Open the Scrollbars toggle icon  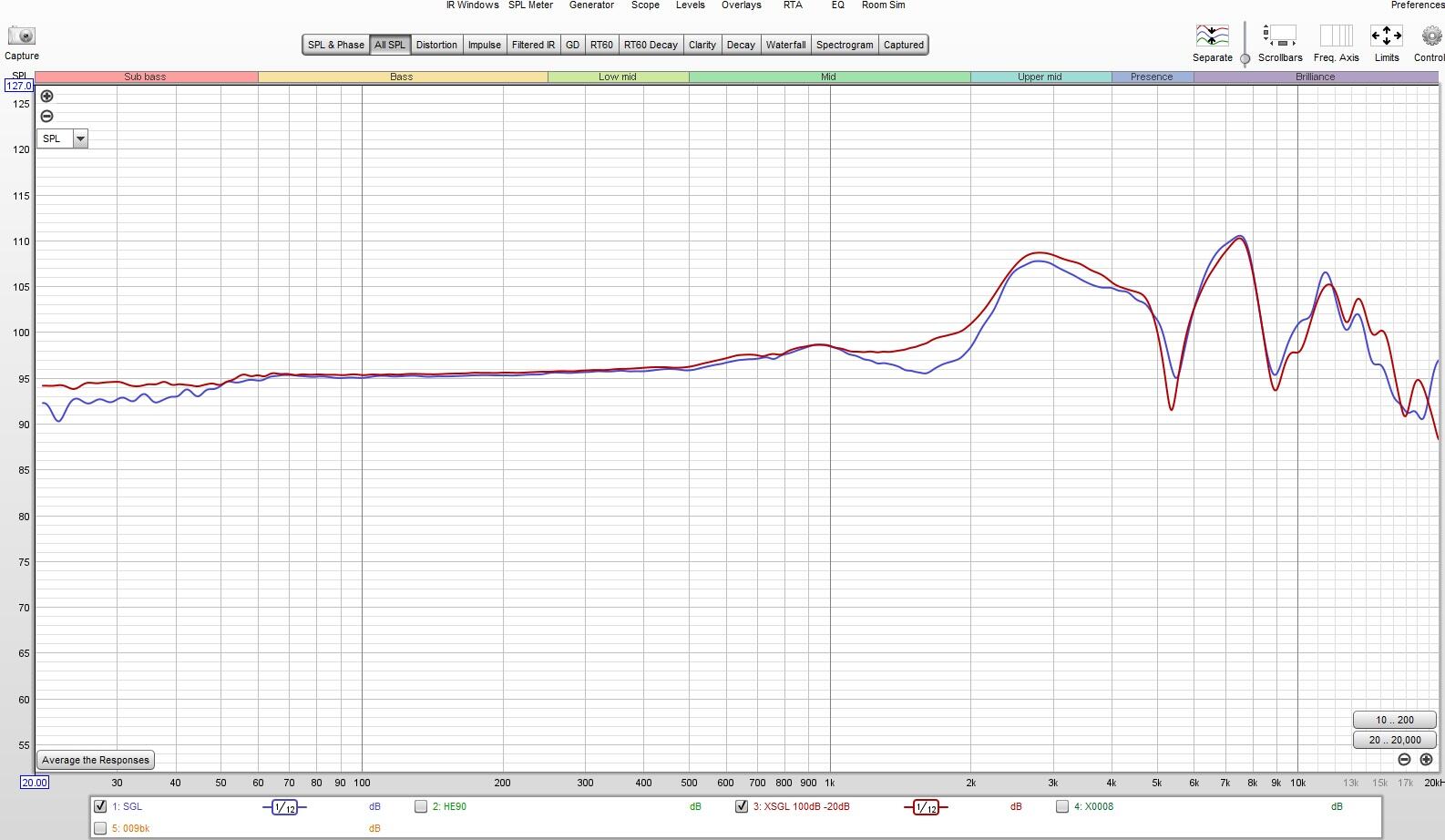click(1279, 36)
